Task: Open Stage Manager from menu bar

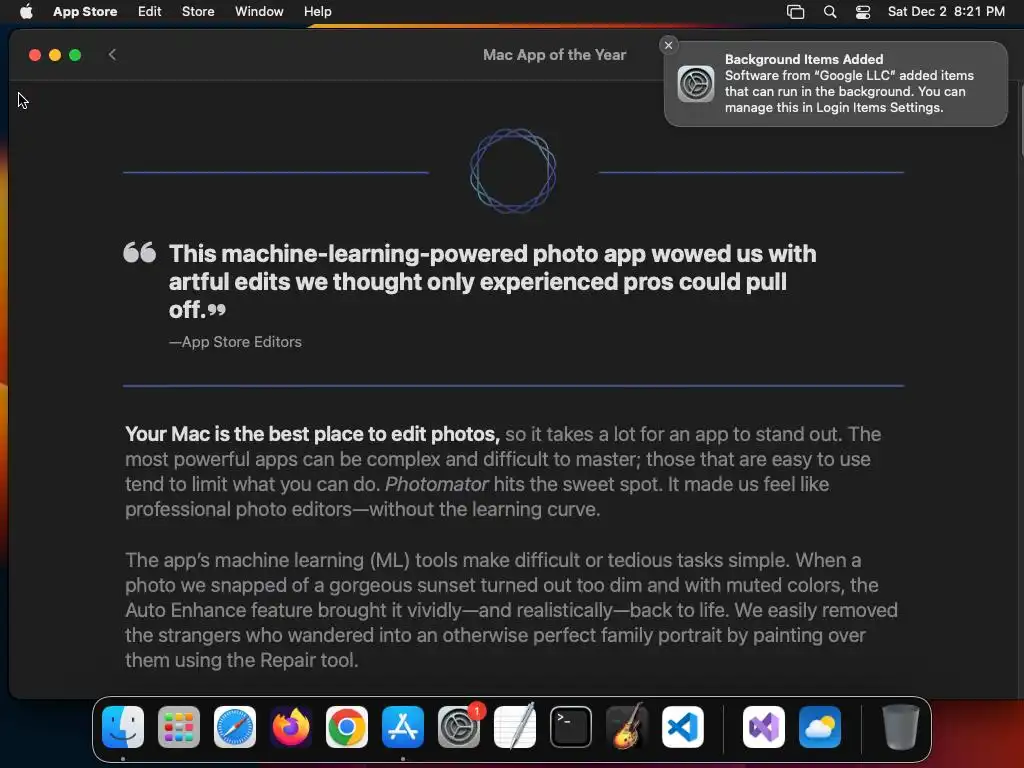Action: [795, 12]
